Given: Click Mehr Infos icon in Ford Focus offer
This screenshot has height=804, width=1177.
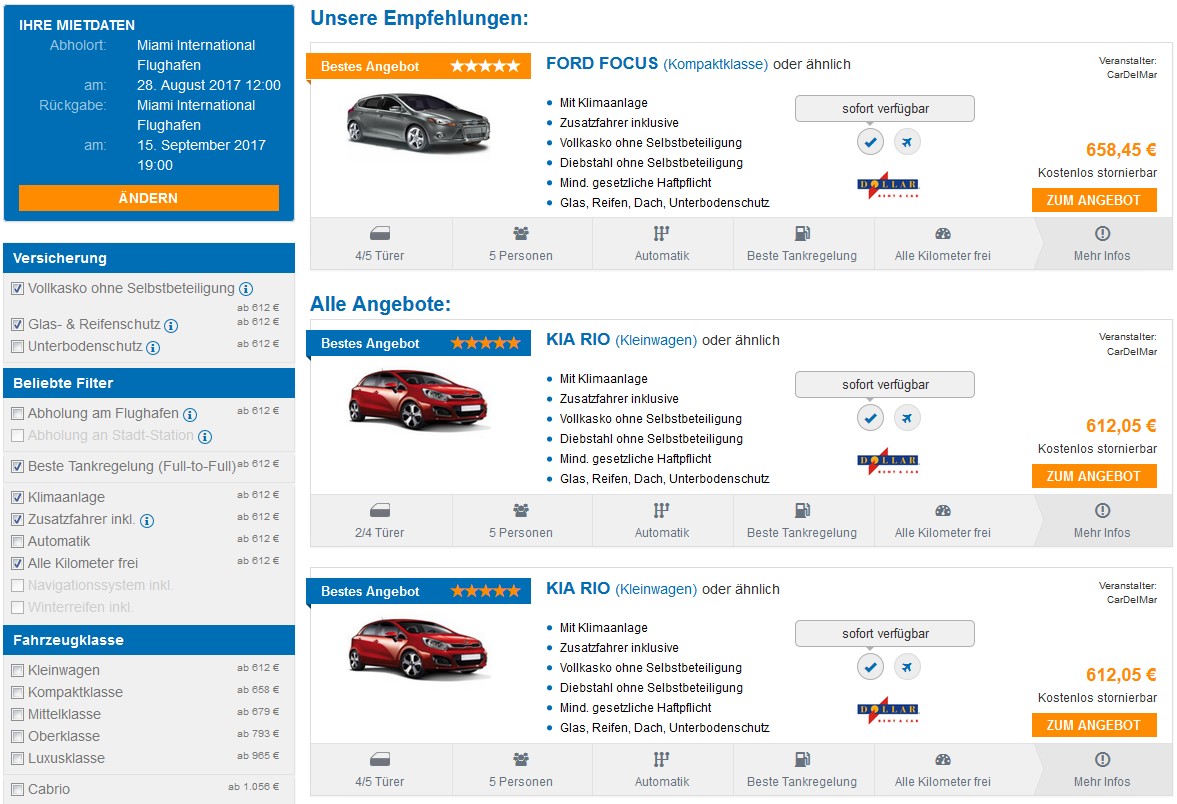Looking at the screenshot, I should (1102, 233).
